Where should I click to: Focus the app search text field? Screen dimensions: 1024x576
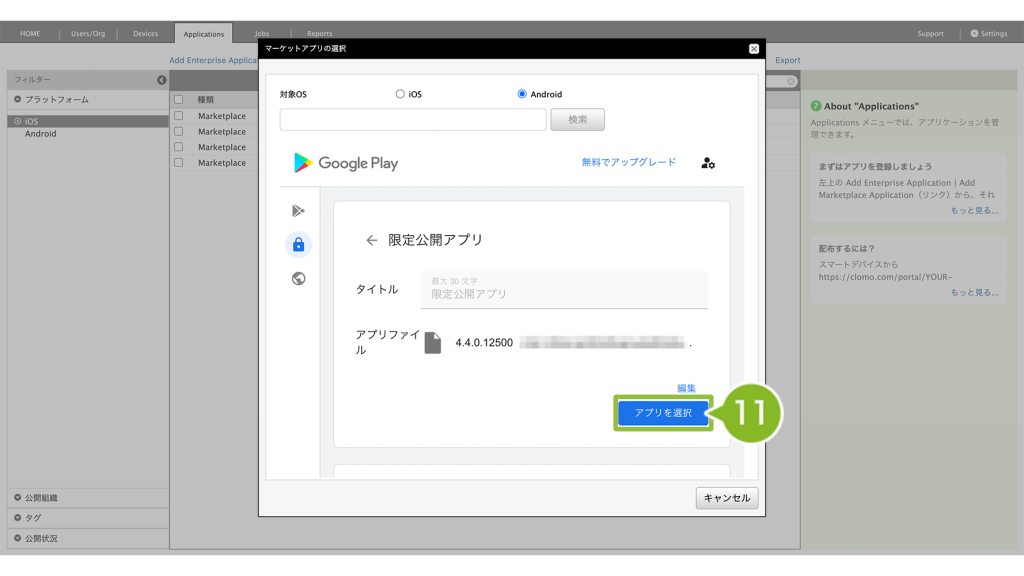(413, 120)
